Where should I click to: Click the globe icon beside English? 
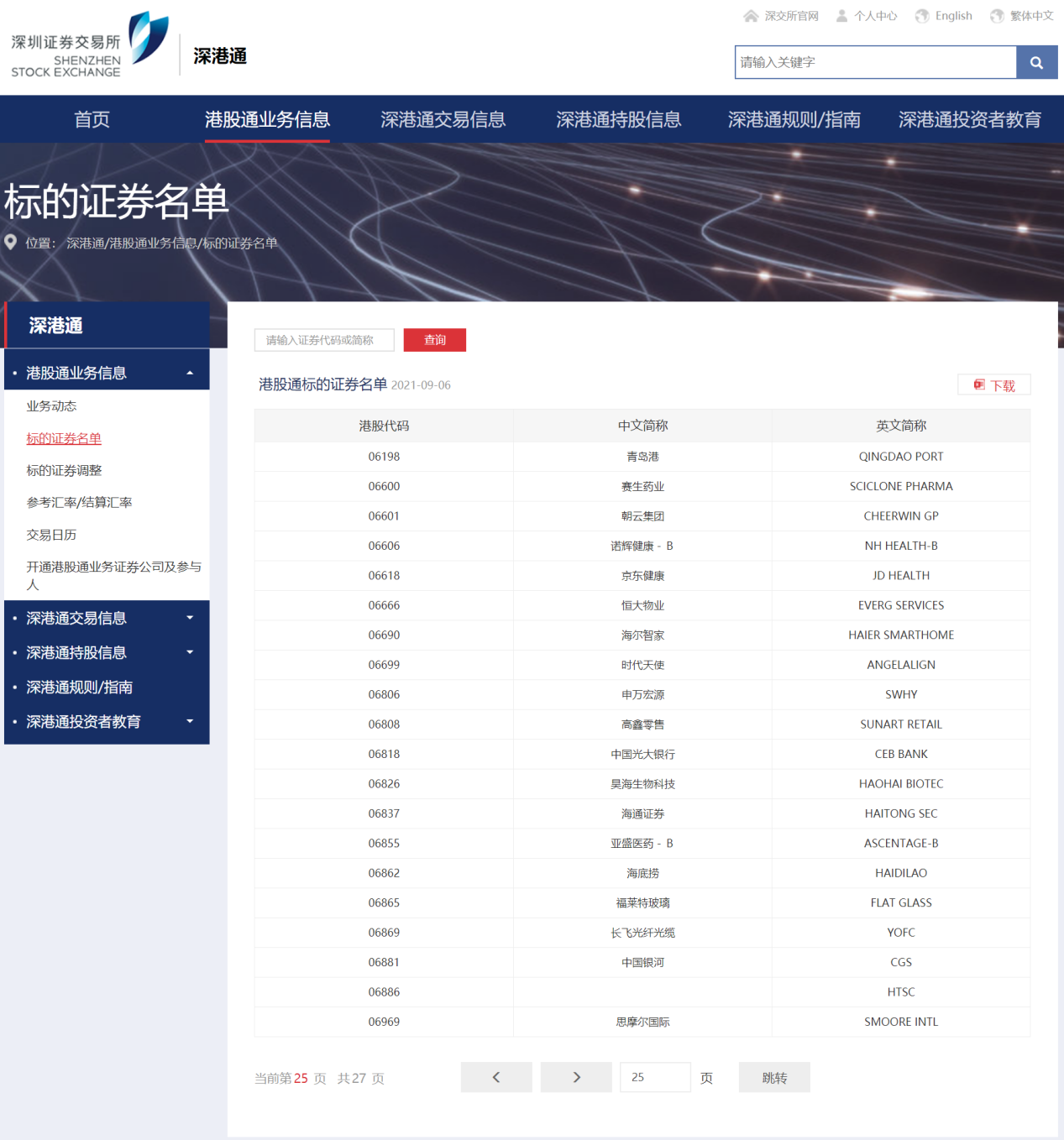tap(922, 16)
